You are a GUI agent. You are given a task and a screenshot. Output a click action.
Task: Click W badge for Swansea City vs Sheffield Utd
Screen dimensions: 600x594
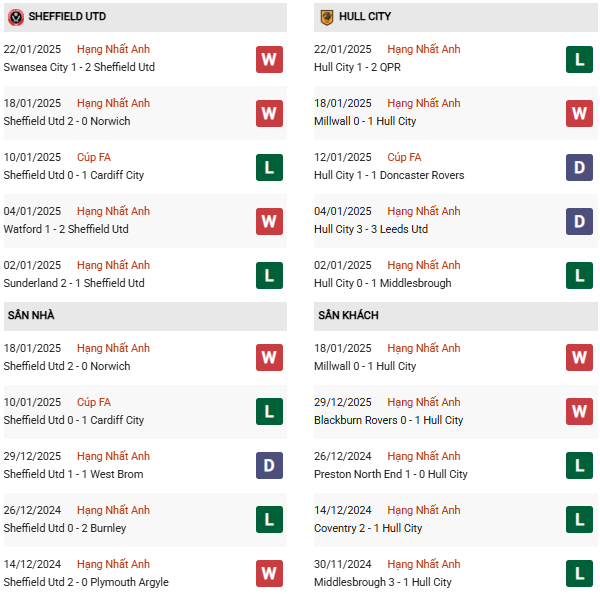[269, 59]
